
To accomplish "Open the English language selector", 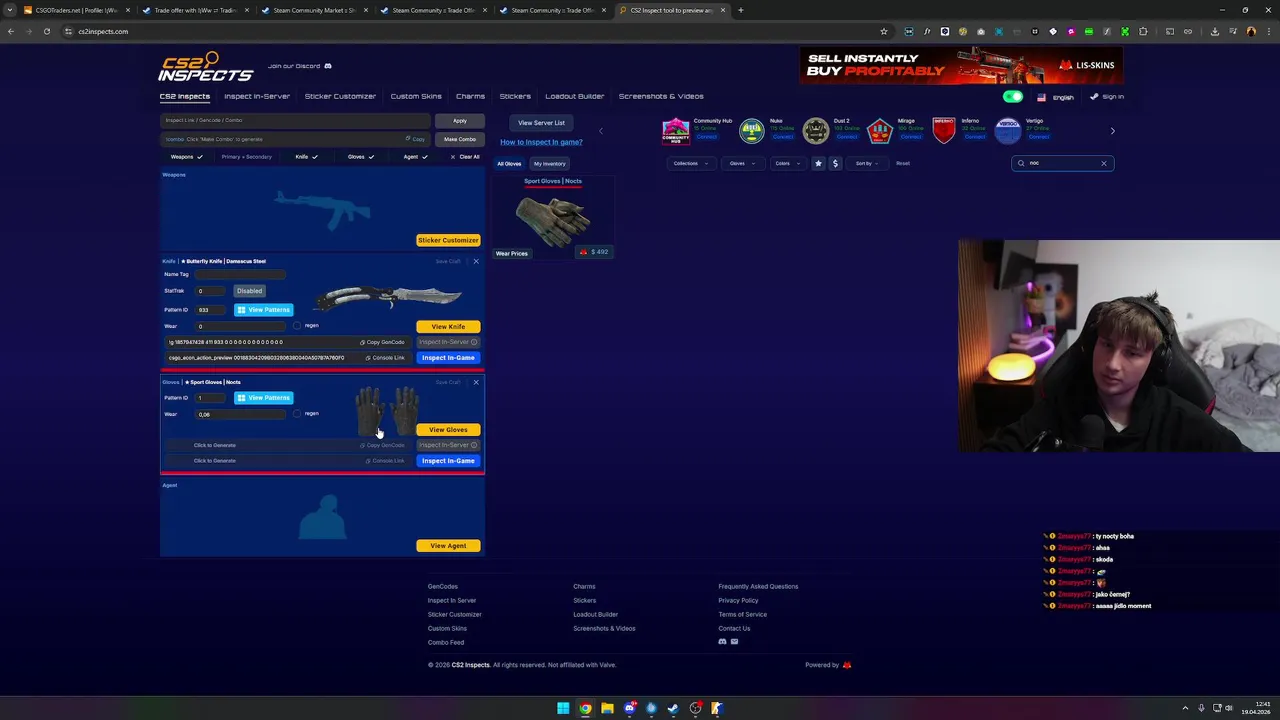I will pos(1055,97).
